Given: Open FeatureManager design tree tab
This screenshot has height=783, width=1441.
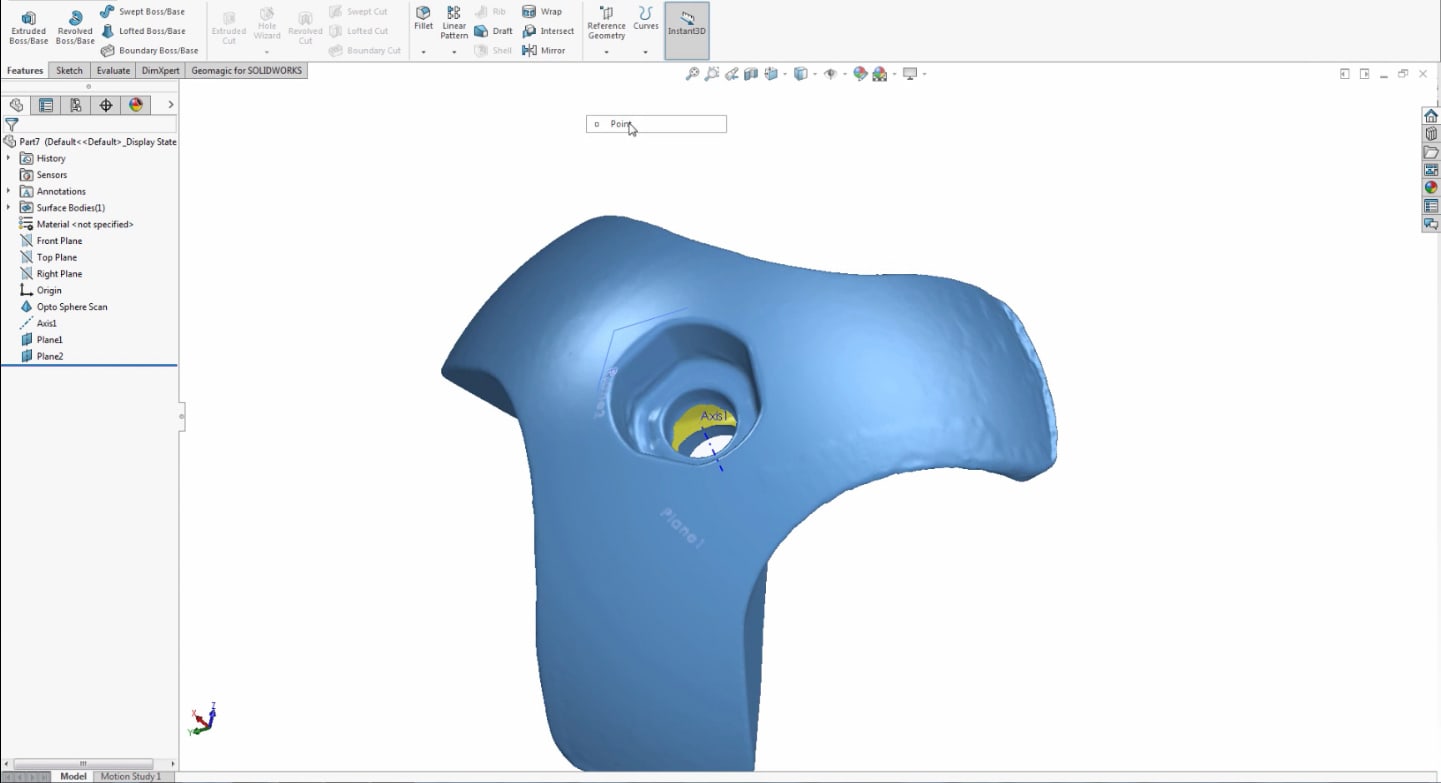Looking at the screenshot, I should tap(16, 105).
